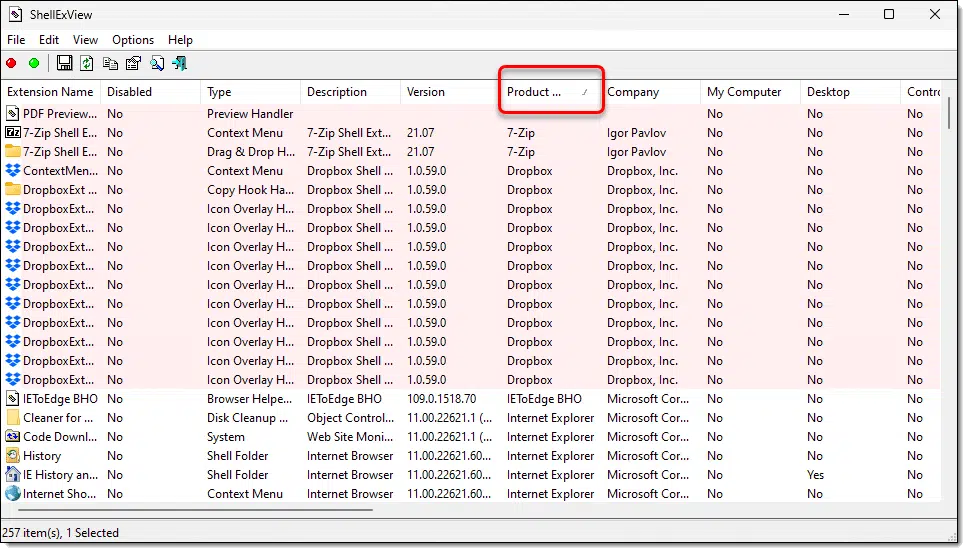The width and height of the screenshot is (968, 553).
Task: Click the Save Selected Items floppy icon
Action: 64,63
